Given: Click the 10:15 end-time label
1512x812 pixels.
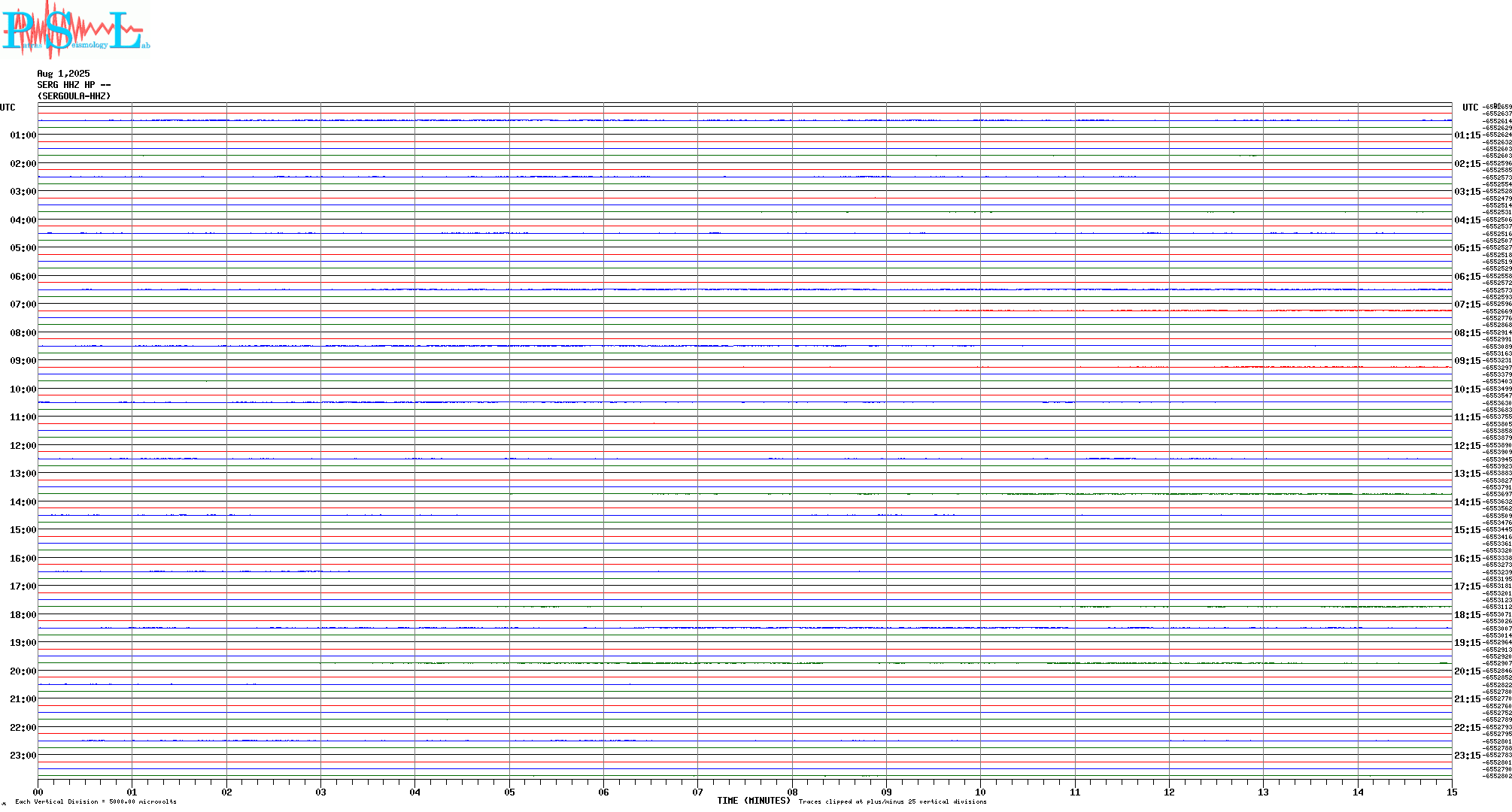Looking at the screenshot, I should click(1468, 389).
